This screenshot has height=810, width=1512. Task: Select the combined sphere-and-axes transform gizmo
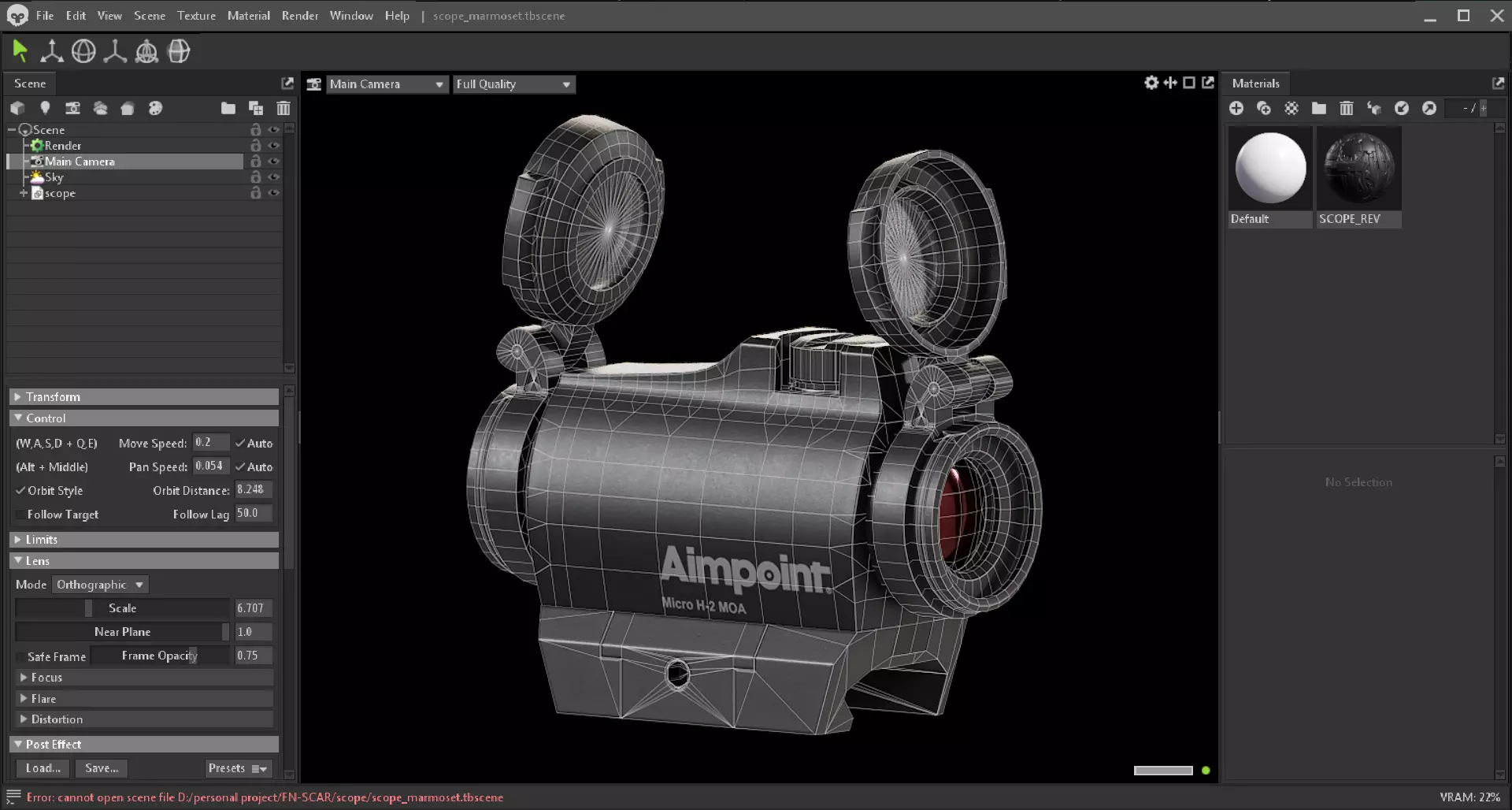(x=146, y=51)
